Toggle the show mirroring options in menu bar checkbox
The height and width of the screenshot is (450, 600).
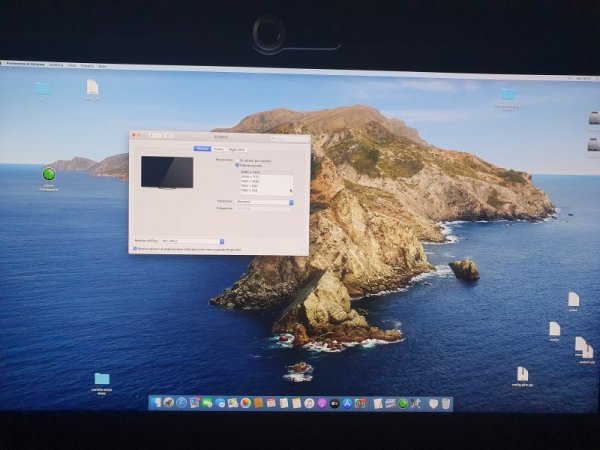pos(135,249)
